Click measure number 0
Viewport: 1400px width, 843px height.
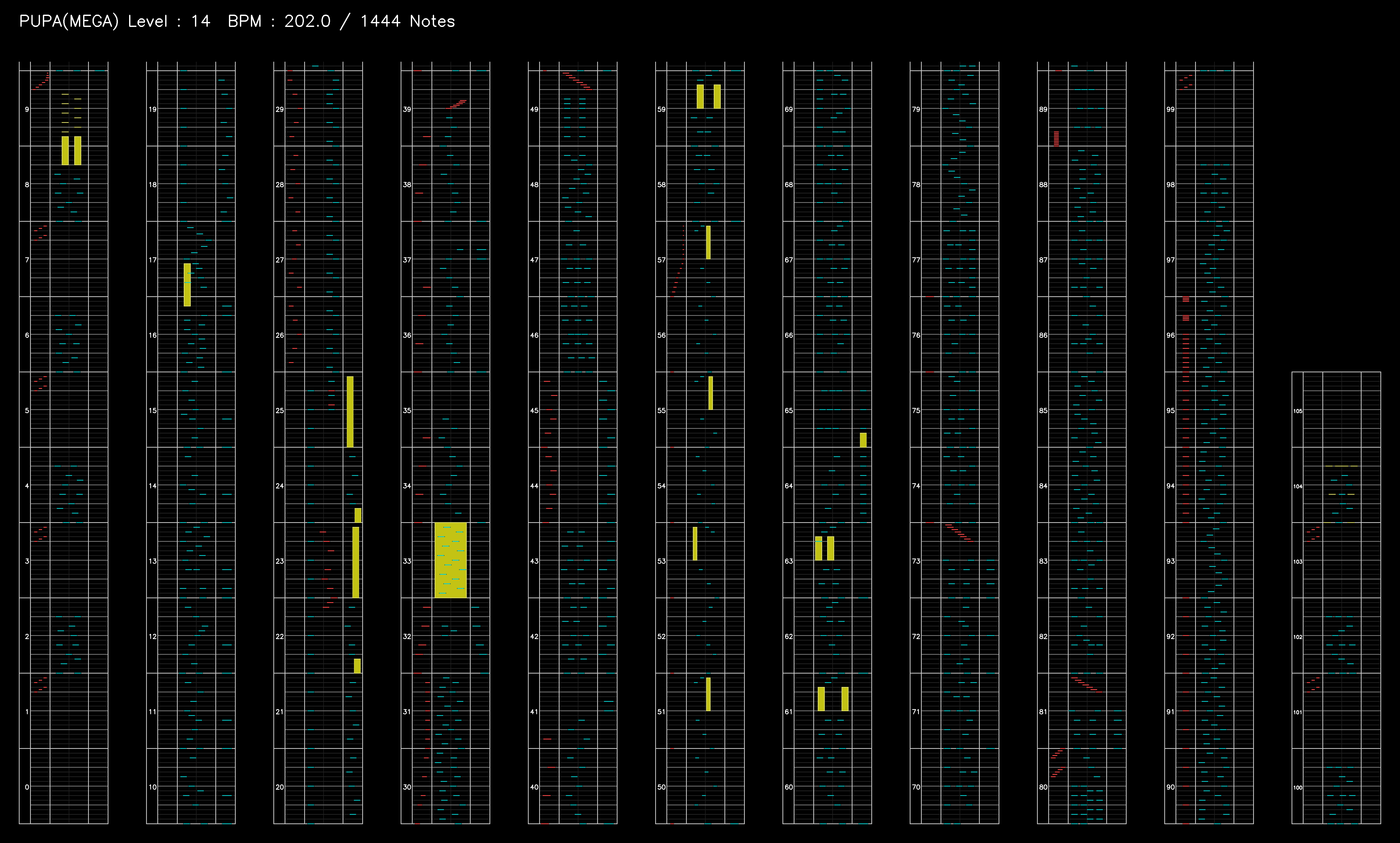pos(27,787)
